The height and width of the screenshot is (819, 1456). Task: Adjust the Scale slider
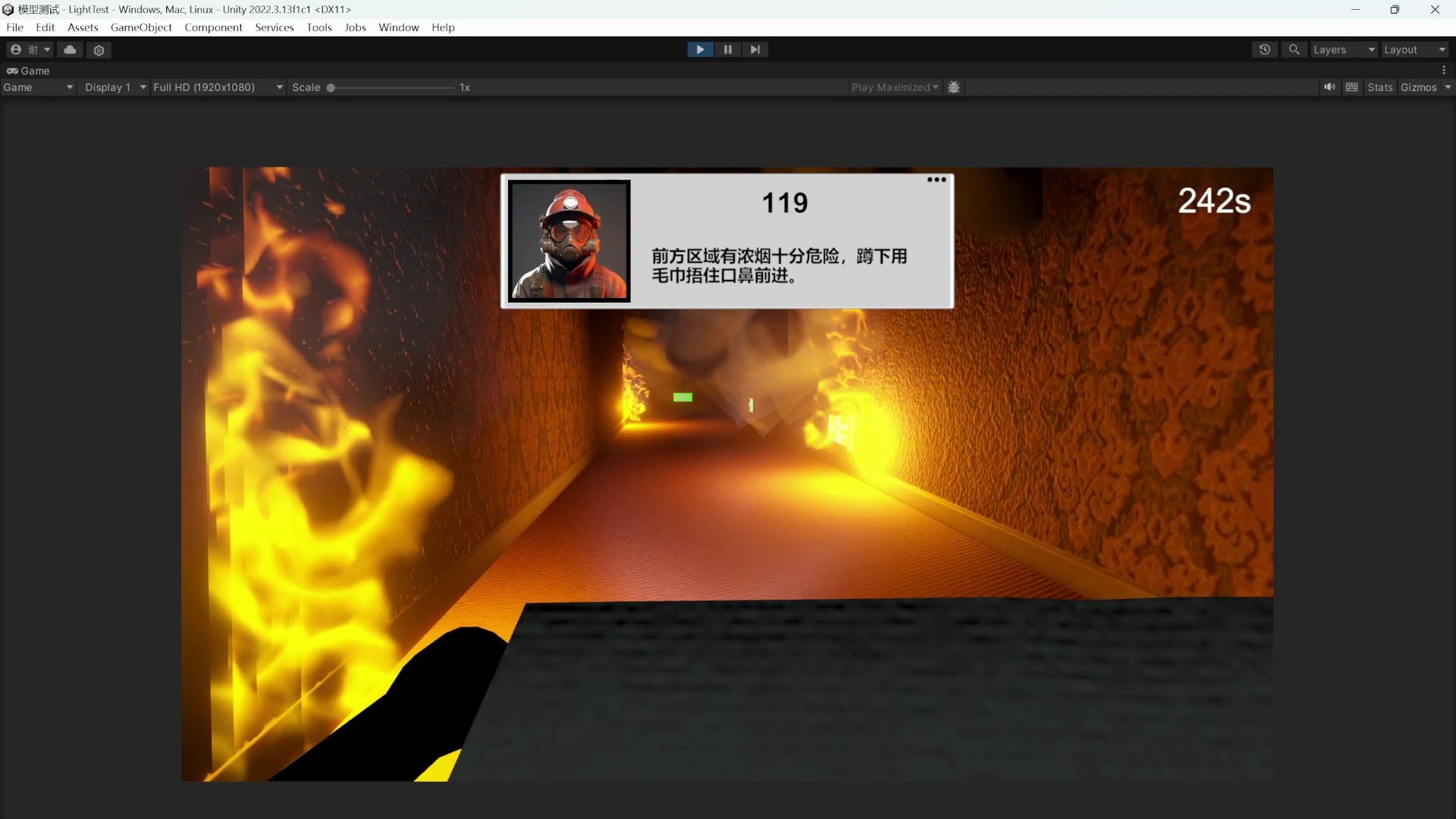point(331,87)
